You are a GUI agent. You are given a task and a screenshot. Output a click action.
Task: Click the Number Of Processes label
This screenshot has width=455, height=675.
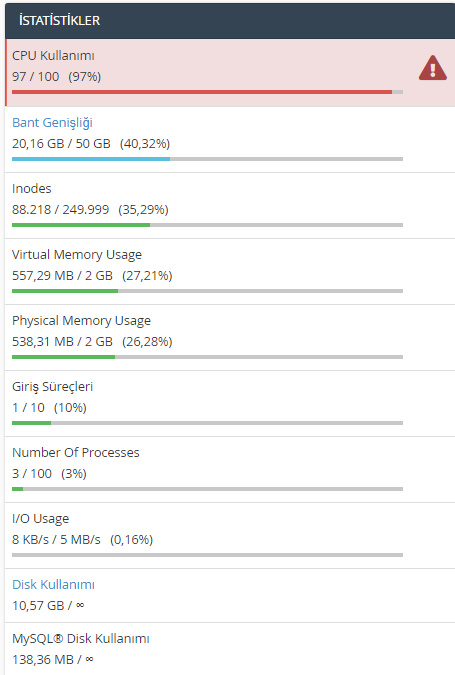coord(76,452)
